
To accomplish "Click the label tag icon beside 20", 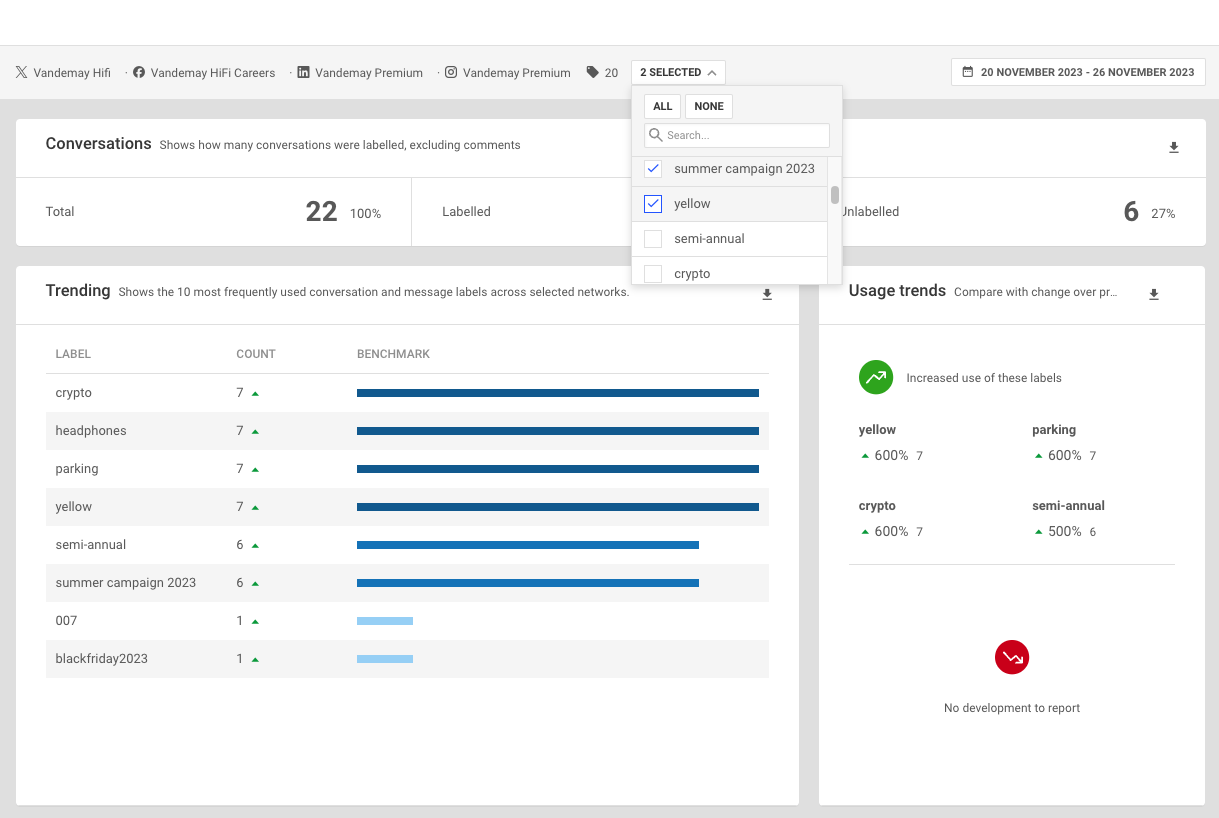I will (x=593, y=72).
